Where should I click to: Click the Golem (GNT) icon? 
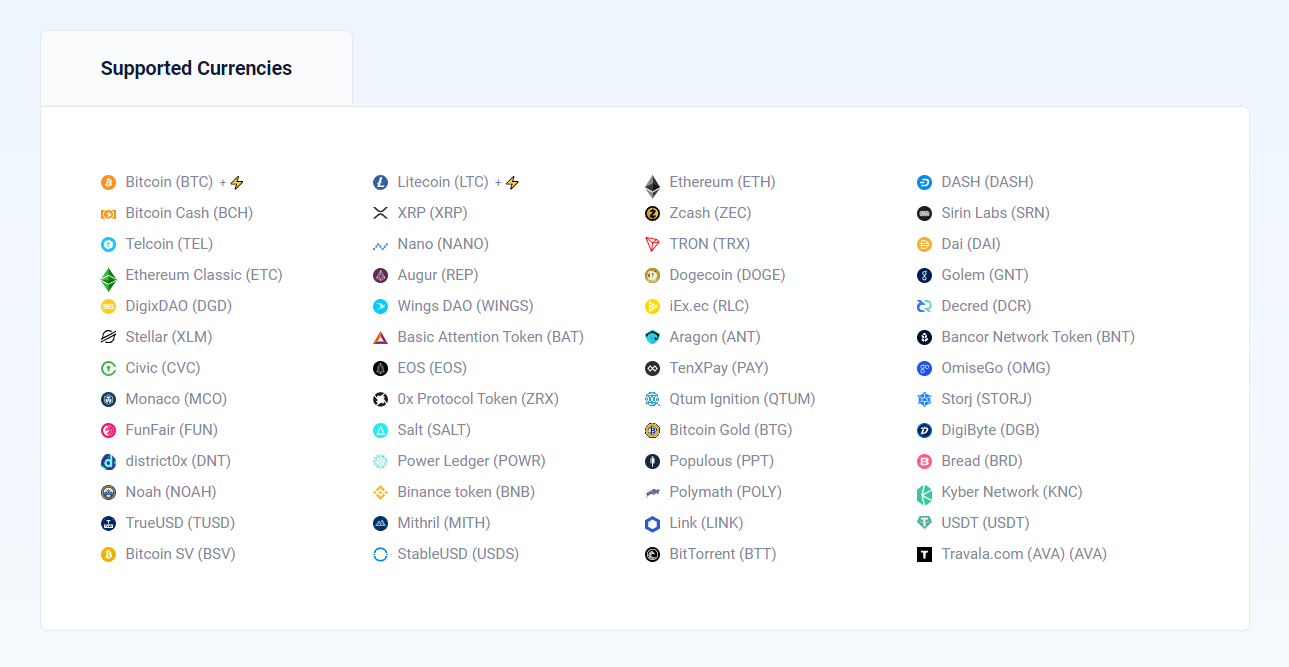click(x=924, y=276)
